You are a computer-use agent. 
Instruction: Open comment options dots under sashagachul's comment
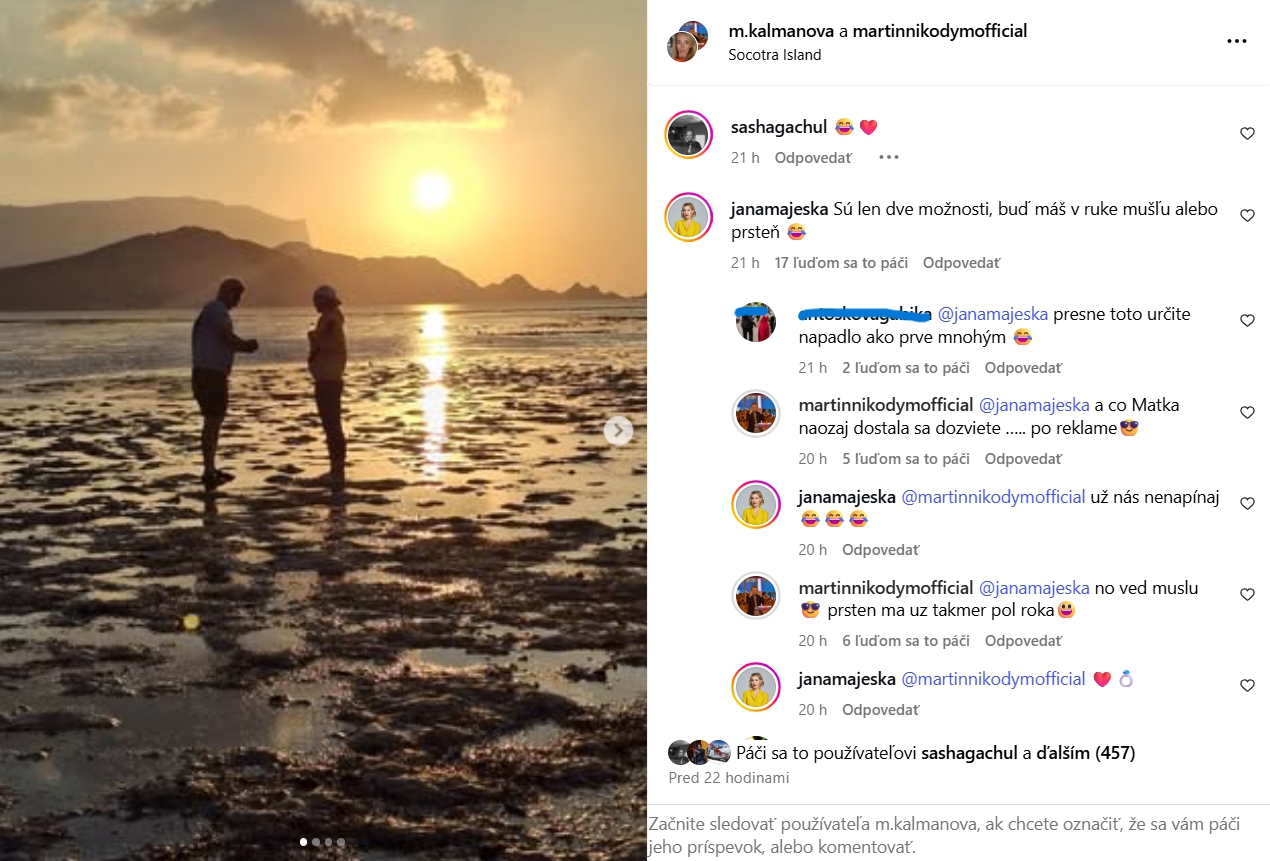point(888,157)
